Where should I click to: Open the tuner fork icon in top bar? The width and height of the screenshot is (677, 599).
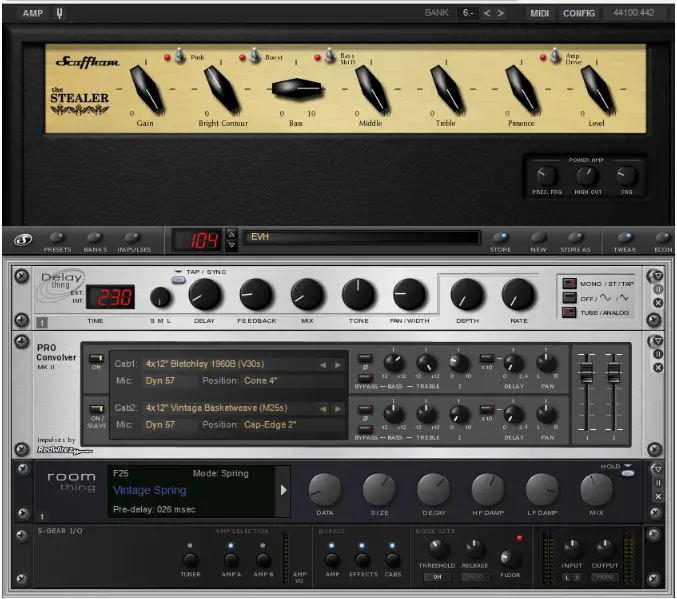click(60, 13)
